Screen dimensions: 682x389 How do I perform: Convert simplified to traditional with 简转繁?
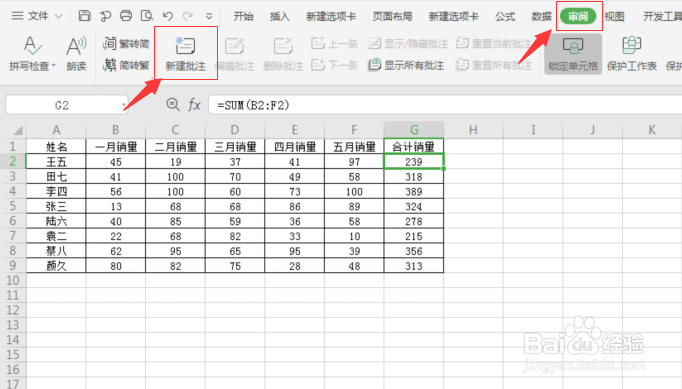[126, 65]
